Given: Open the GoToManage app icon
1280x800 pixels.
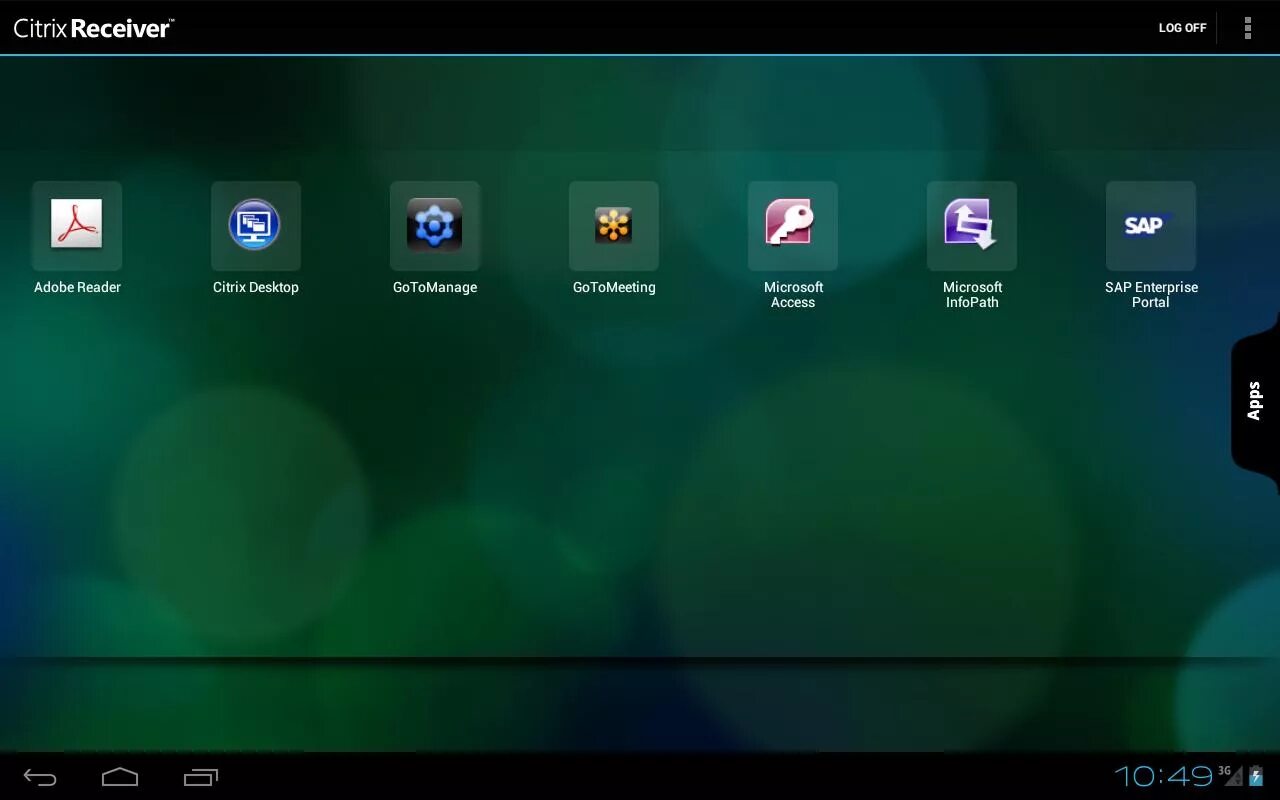Looking at the screenshot, I should (x=435, y=226).
